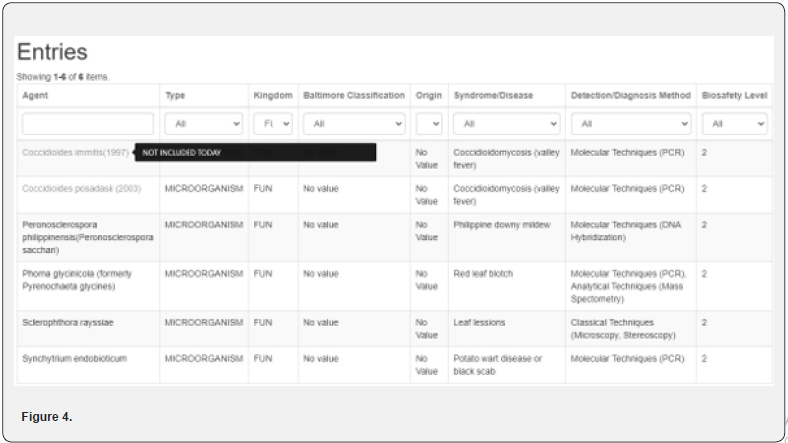Open the Coccidioides immitis (1997) entry
This screenshot has height=443, width=788.
pos(75,153)
